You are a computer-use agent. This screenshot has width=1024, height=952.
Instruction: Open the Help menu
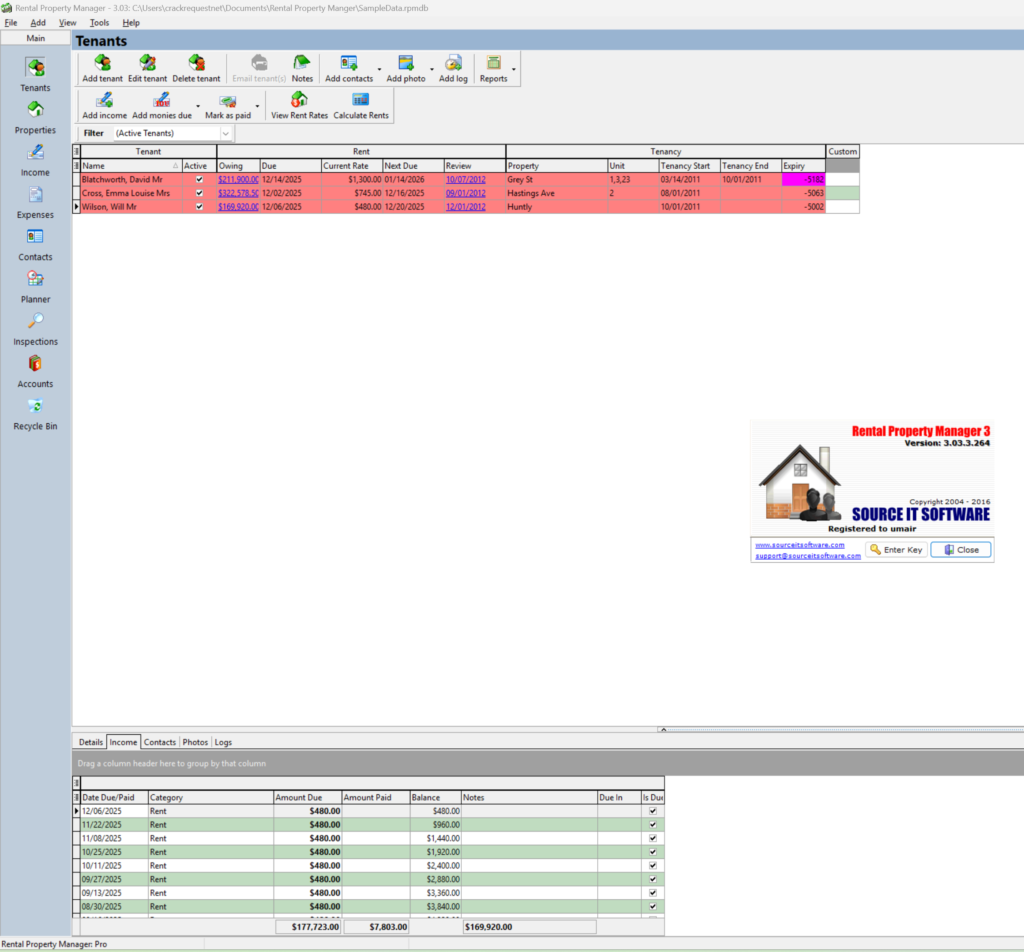tap(131, 22)
